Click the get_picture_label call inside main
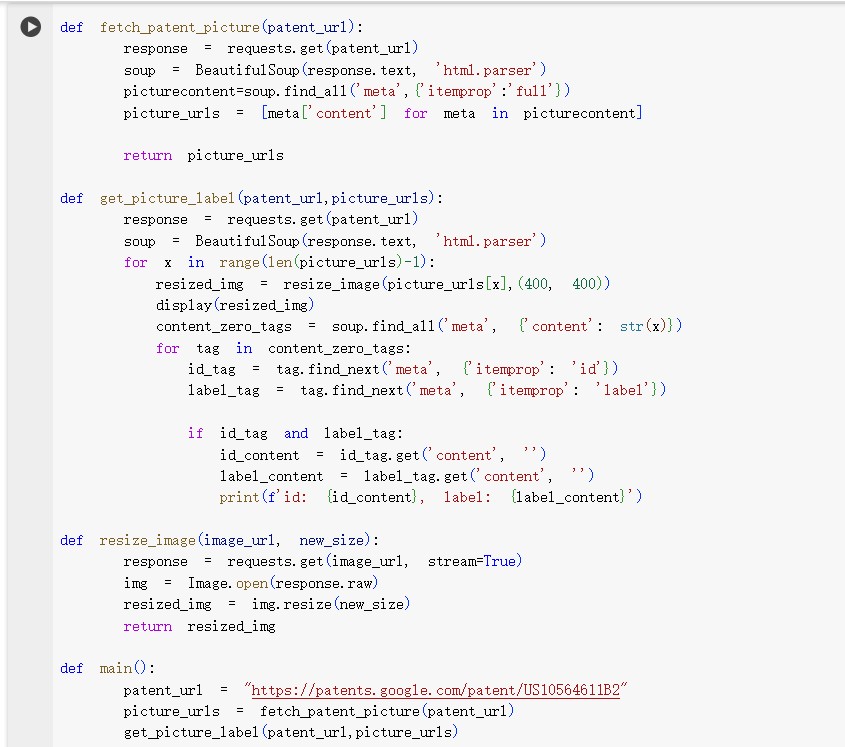Image resolution: width=845 pixels, height=747 pixels. [x=290, y=732]
